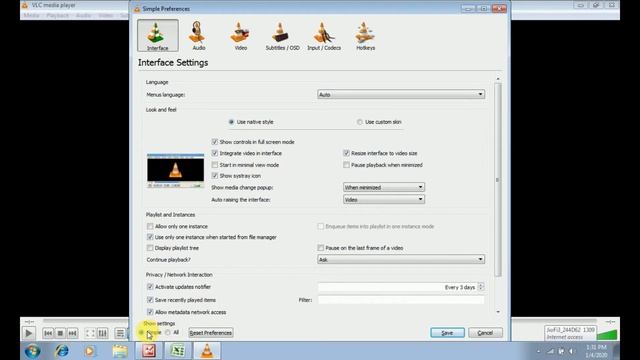This screenshot has height=360, width=640.
Task: Click the clock in the taskbar
Action: point(596,351)
